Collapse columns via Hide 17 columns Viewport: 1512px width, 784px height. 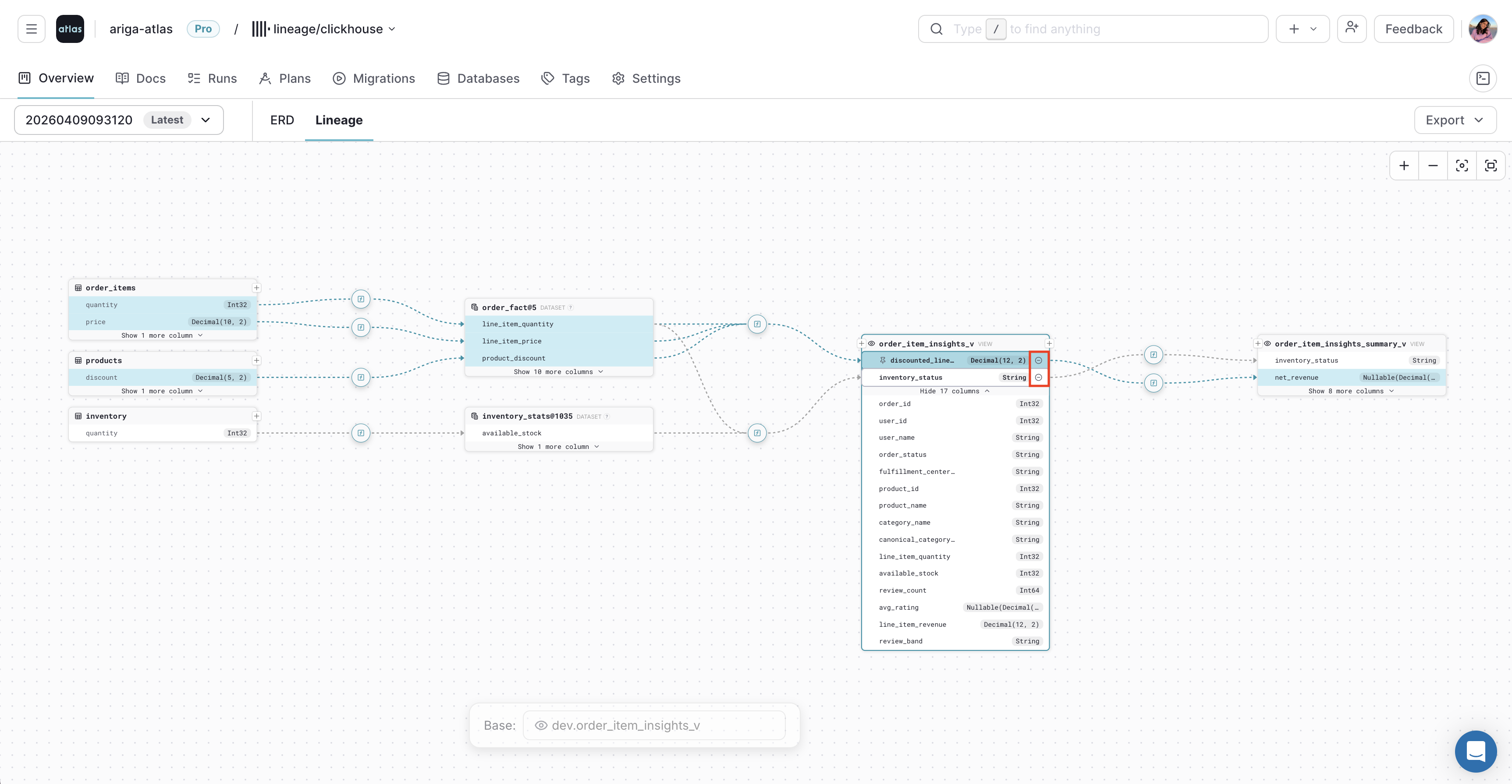955,391
